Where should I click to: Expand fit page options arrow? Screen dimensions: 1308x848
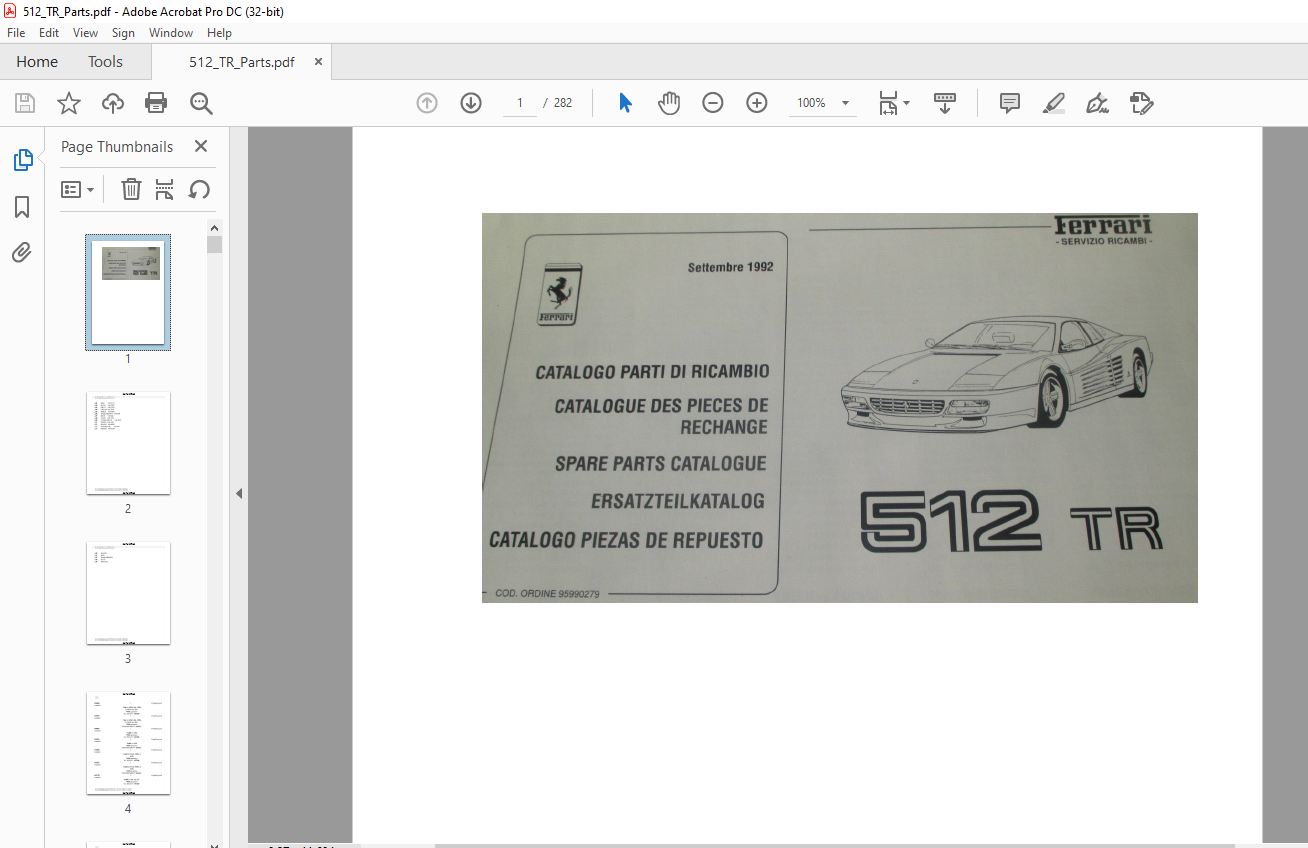(x=907, y=103)
